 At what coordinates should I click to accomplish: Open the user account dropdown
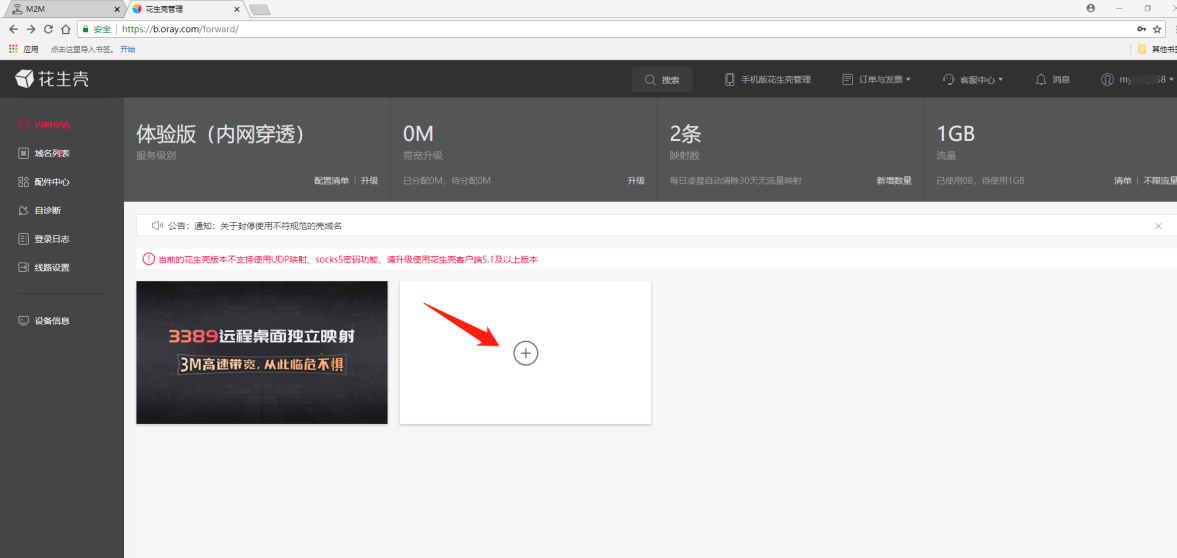1136,80
